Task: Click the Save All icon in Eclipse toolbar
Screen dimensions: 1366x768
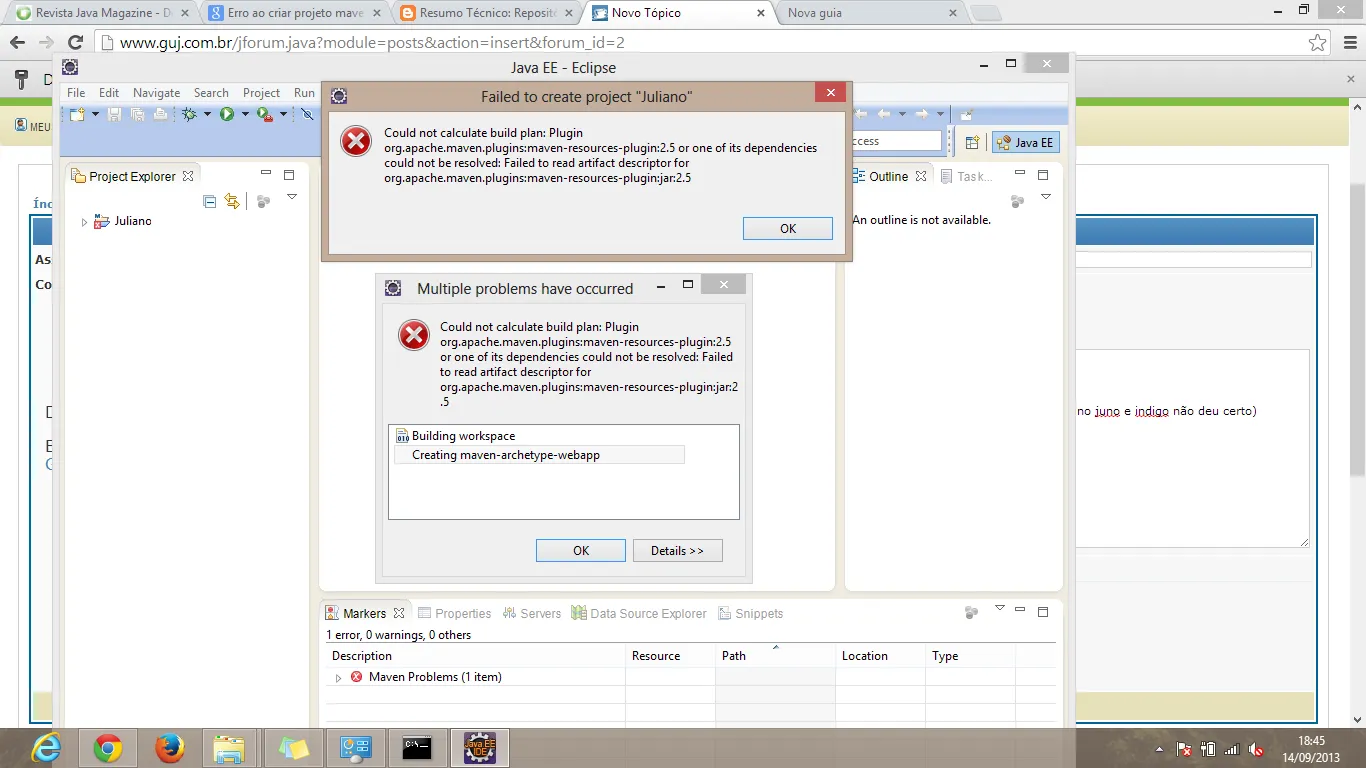Action: 137,115
